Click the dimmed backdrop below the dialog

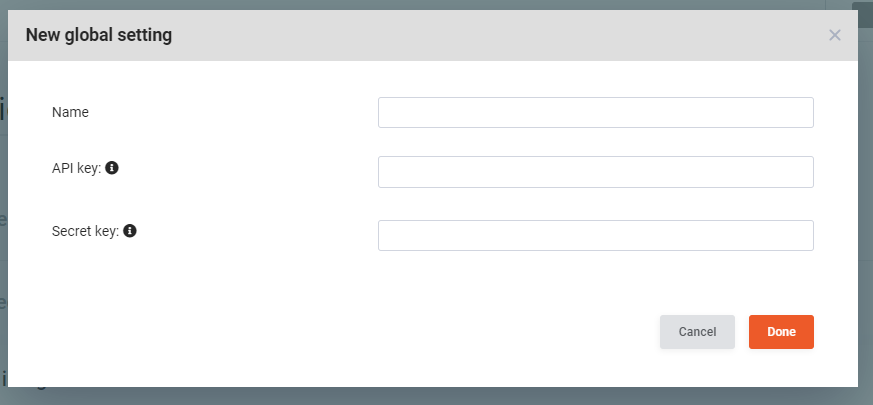click(436, 397)
